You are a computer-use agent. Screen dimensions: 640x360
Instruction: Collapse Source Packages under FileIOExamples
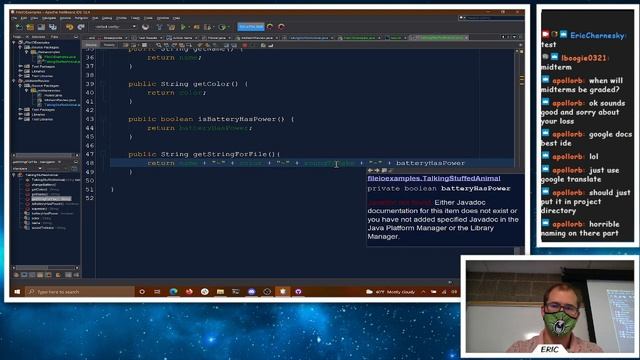click(20, 47)
